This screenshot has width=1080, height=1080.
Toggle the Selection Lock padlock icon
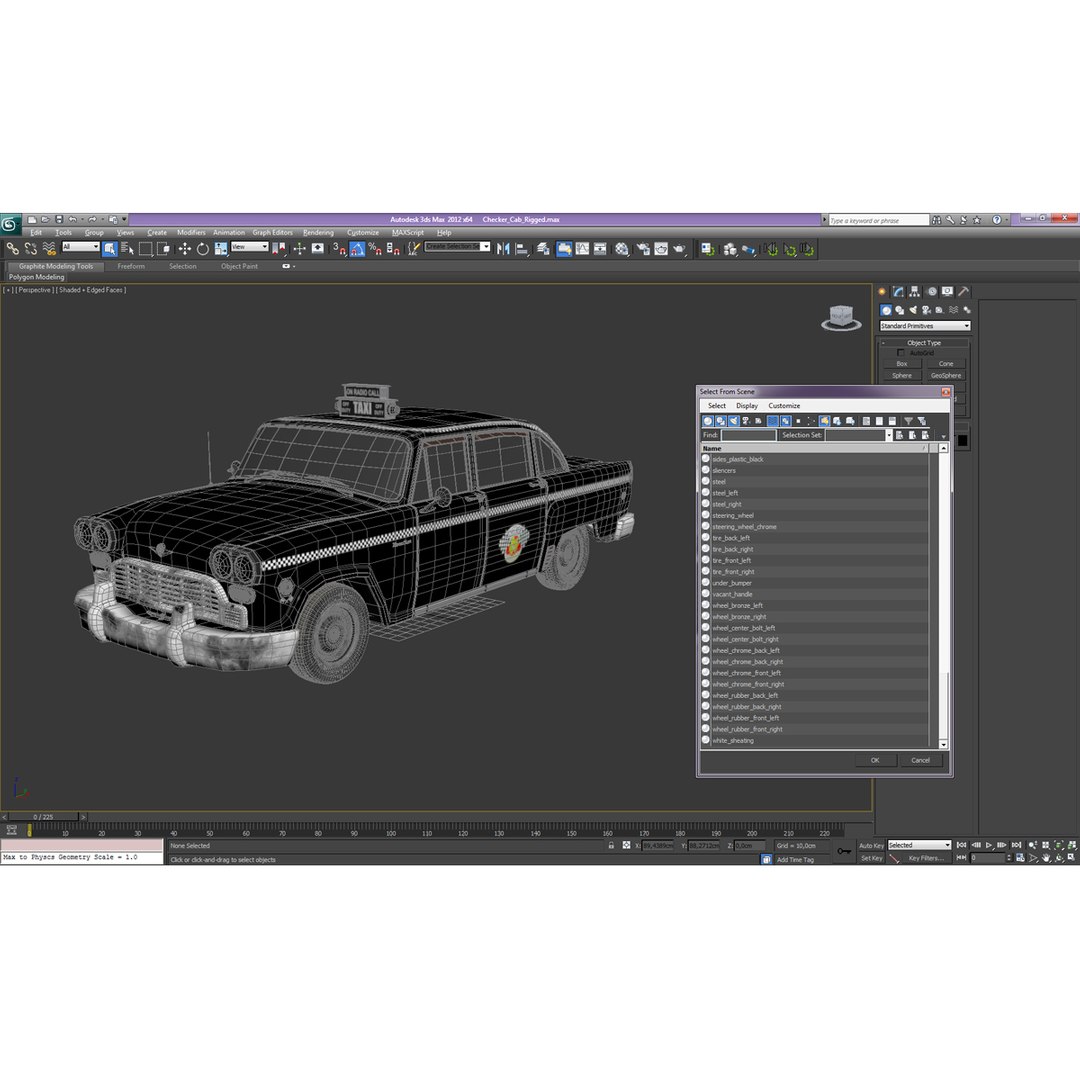tap(611, 845)
